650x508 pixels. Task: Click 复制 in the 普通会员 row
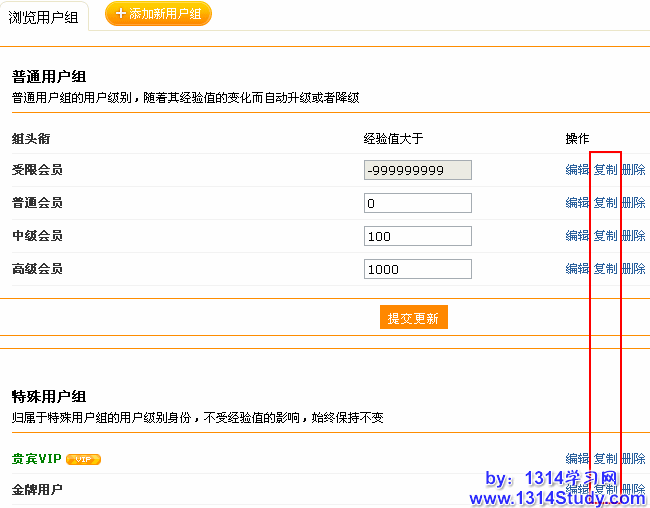[605, 203]
